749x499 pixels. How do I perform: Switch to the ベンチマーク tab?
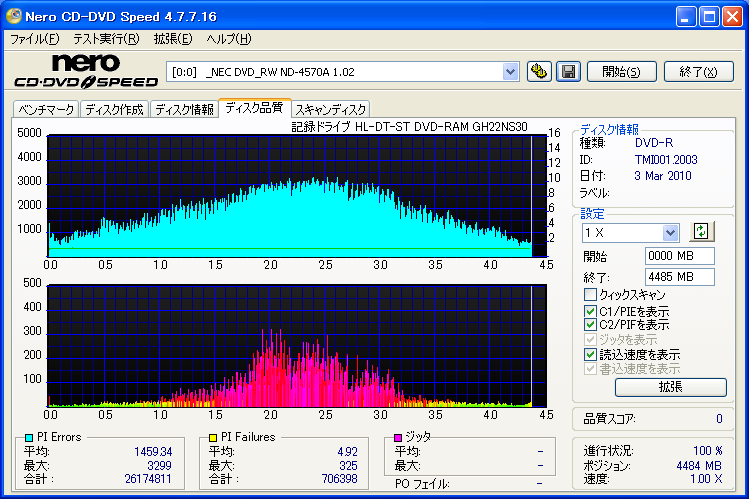coord(46,109)
